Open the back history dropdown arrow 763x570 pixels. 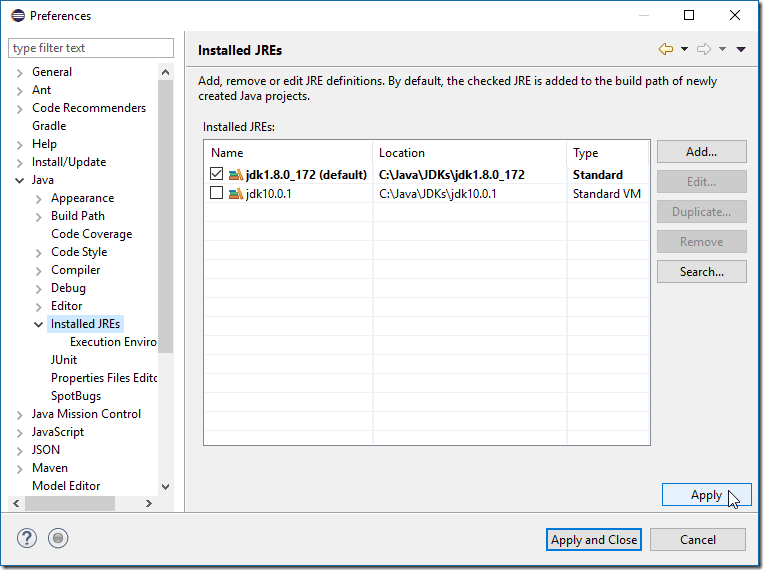coord(684,49)
